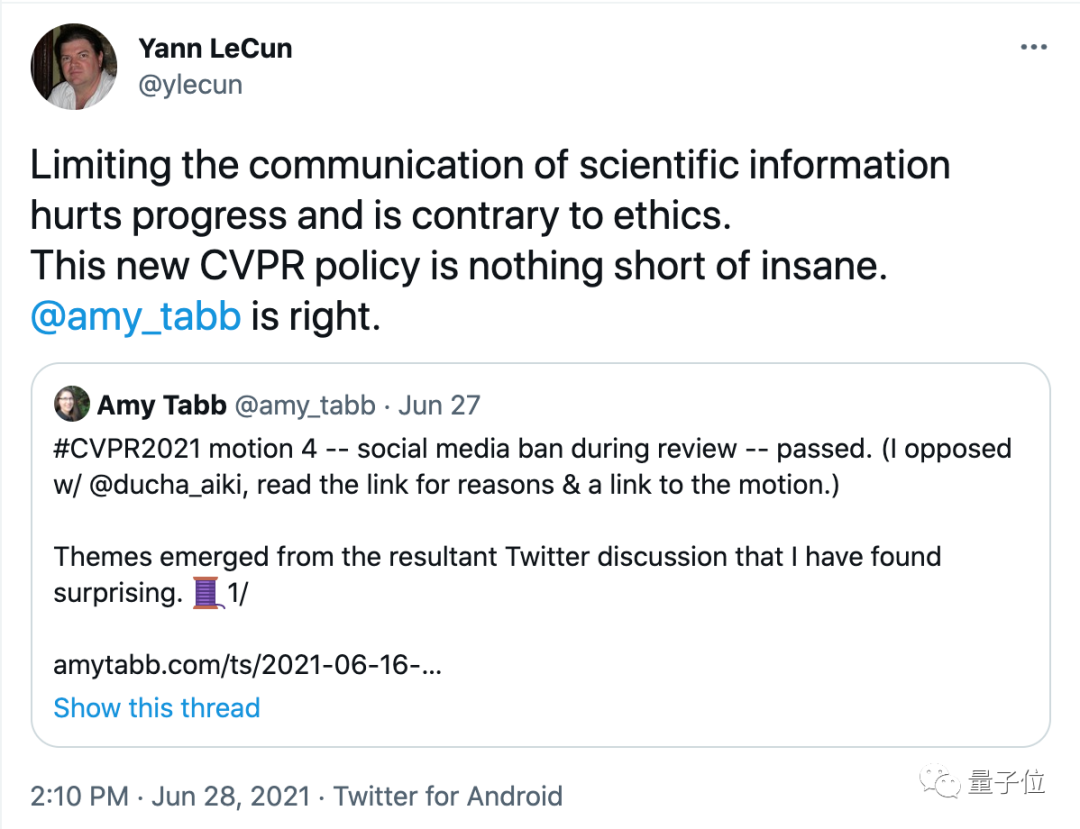Click Show this thread
1080x829 pixels.
[156, 707]
